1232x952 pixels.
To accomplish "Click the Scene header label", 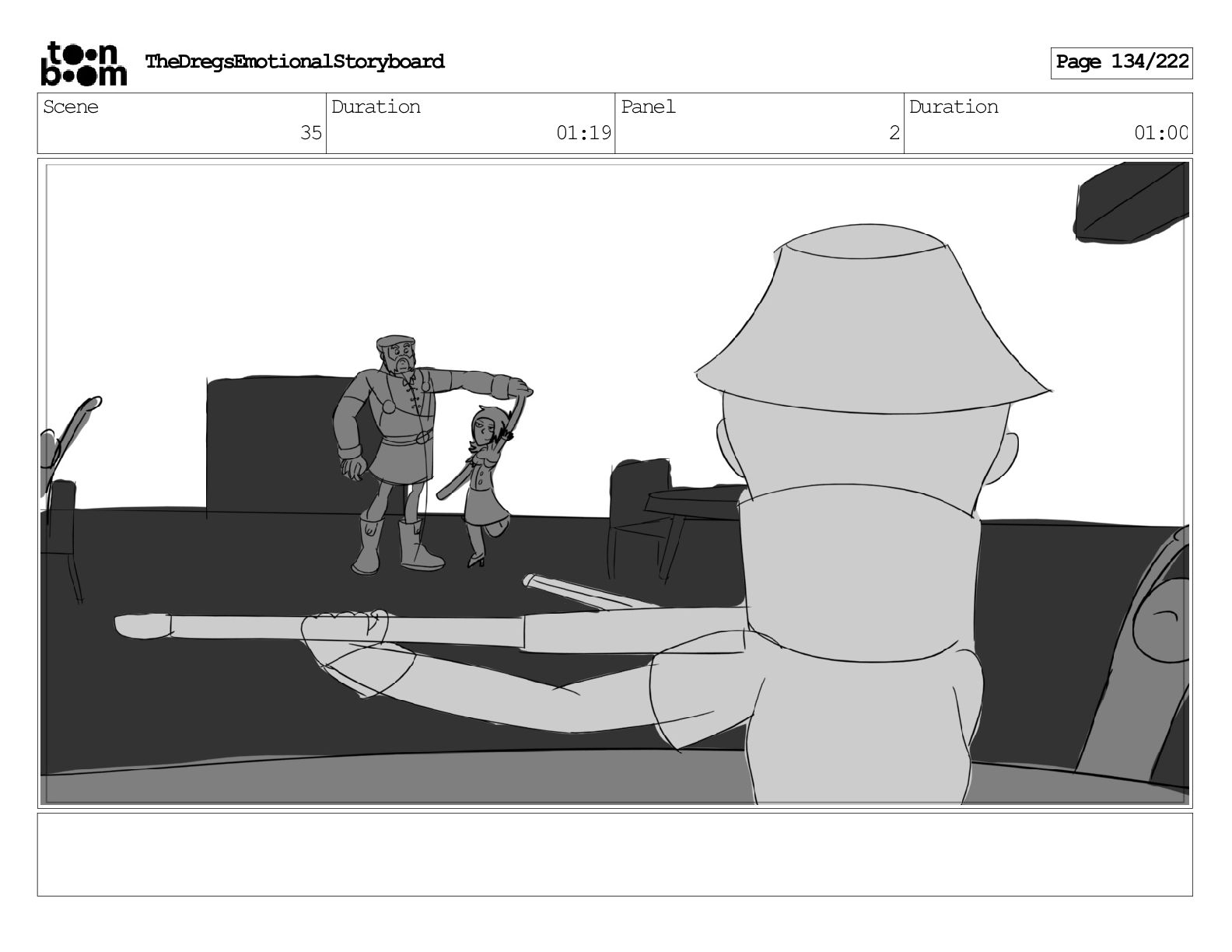I will coord(71,107).
